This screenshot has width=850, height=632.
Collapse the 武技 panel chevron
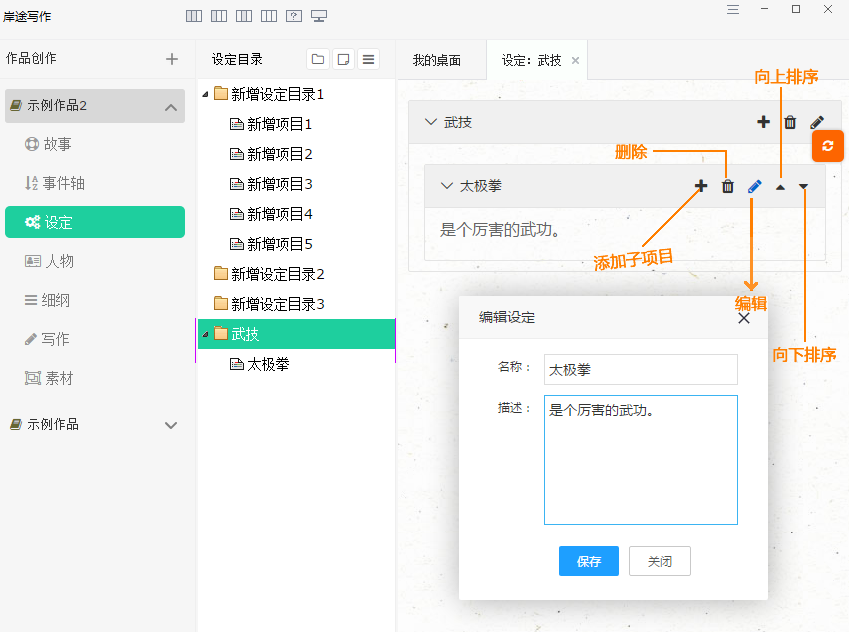pos(430,122)
